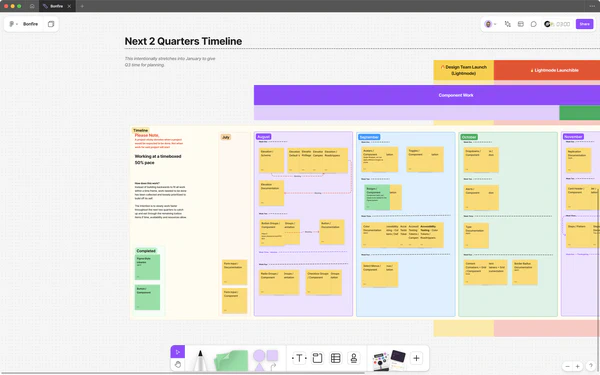
Task: Click the September section label
Action: point(369,137)
